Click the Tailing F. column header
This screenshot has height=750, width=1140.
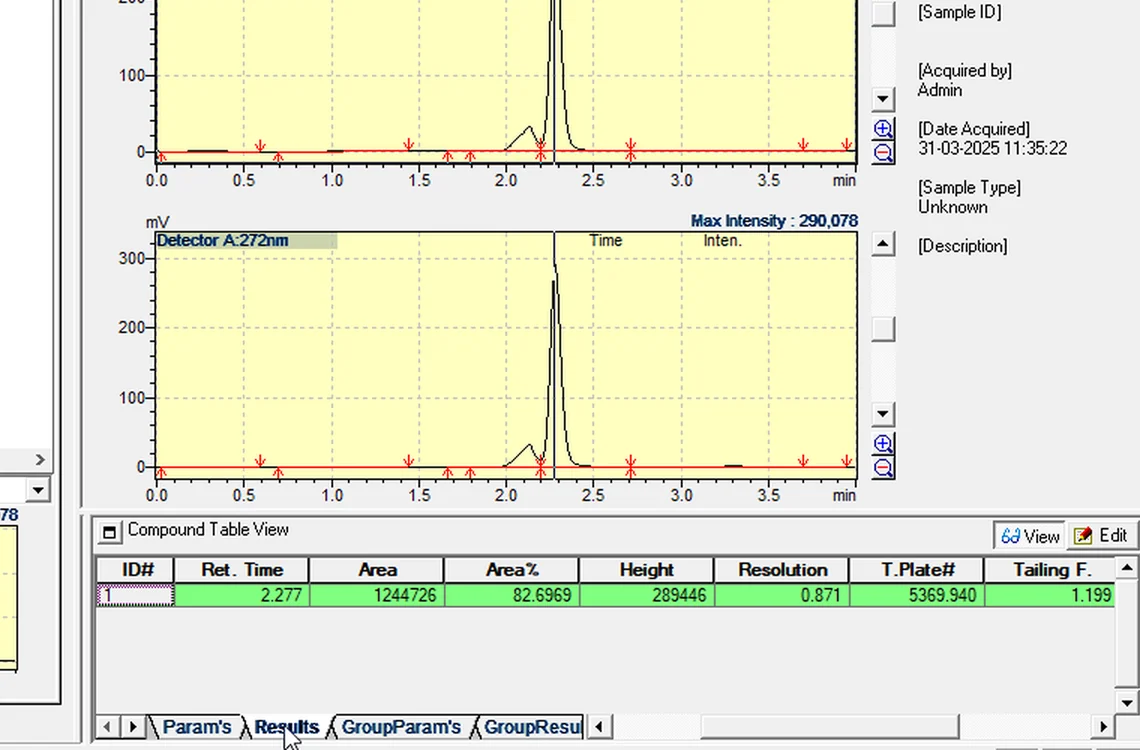[1051, 570]
